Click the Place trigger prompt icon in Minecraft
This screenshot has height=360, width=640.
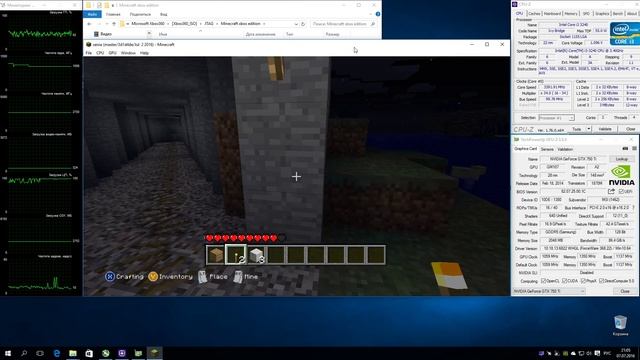tap(202, 277)
